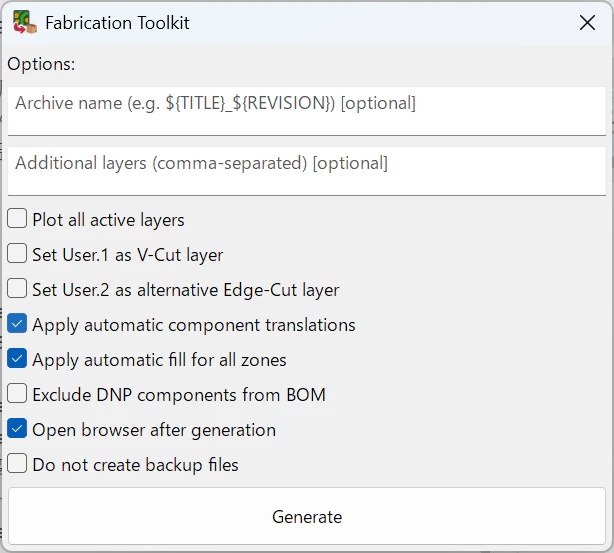Click the 'Set User.1 as V-Cut layer' label

128,255
